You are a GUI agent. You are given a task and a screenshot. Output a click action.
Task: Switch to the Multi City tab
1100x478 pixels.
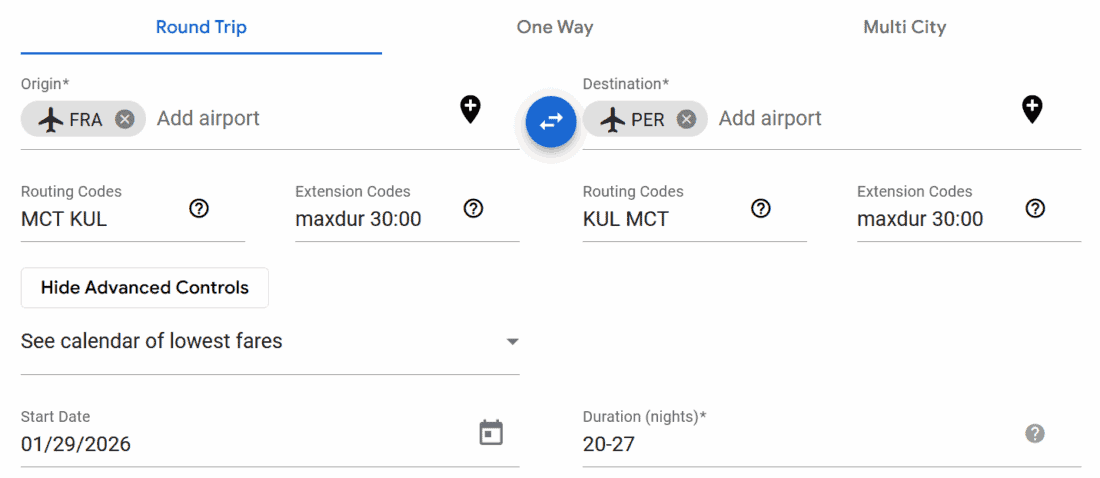904,27
